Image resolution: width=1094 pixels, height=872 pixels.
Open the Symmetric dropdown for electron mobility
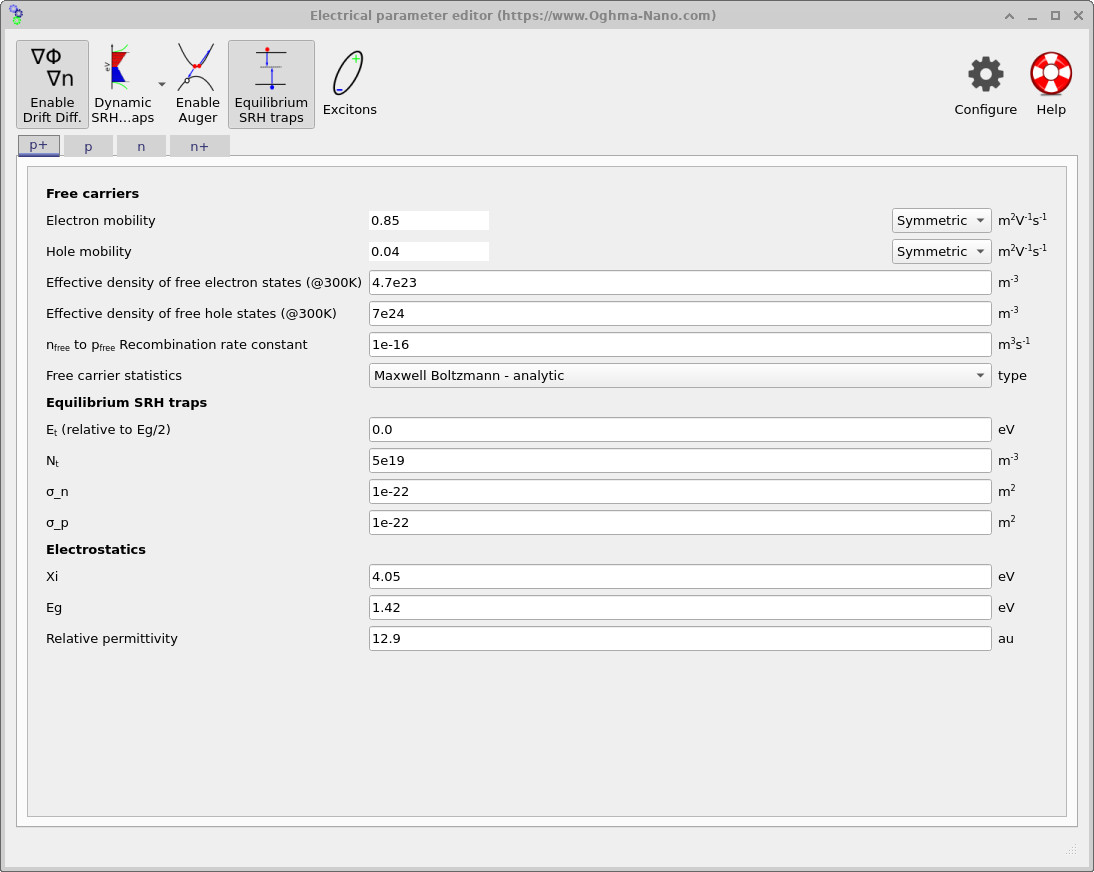point(940,220)
